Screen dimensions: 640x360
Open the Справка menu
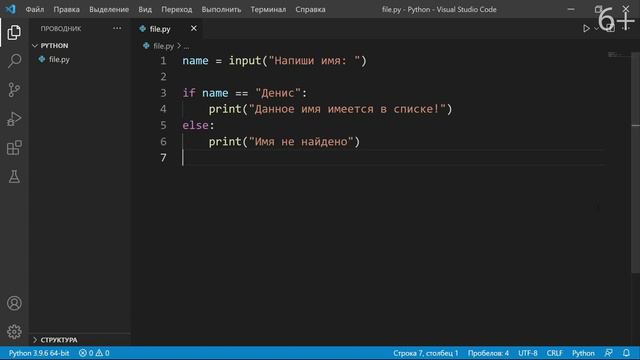310,9
